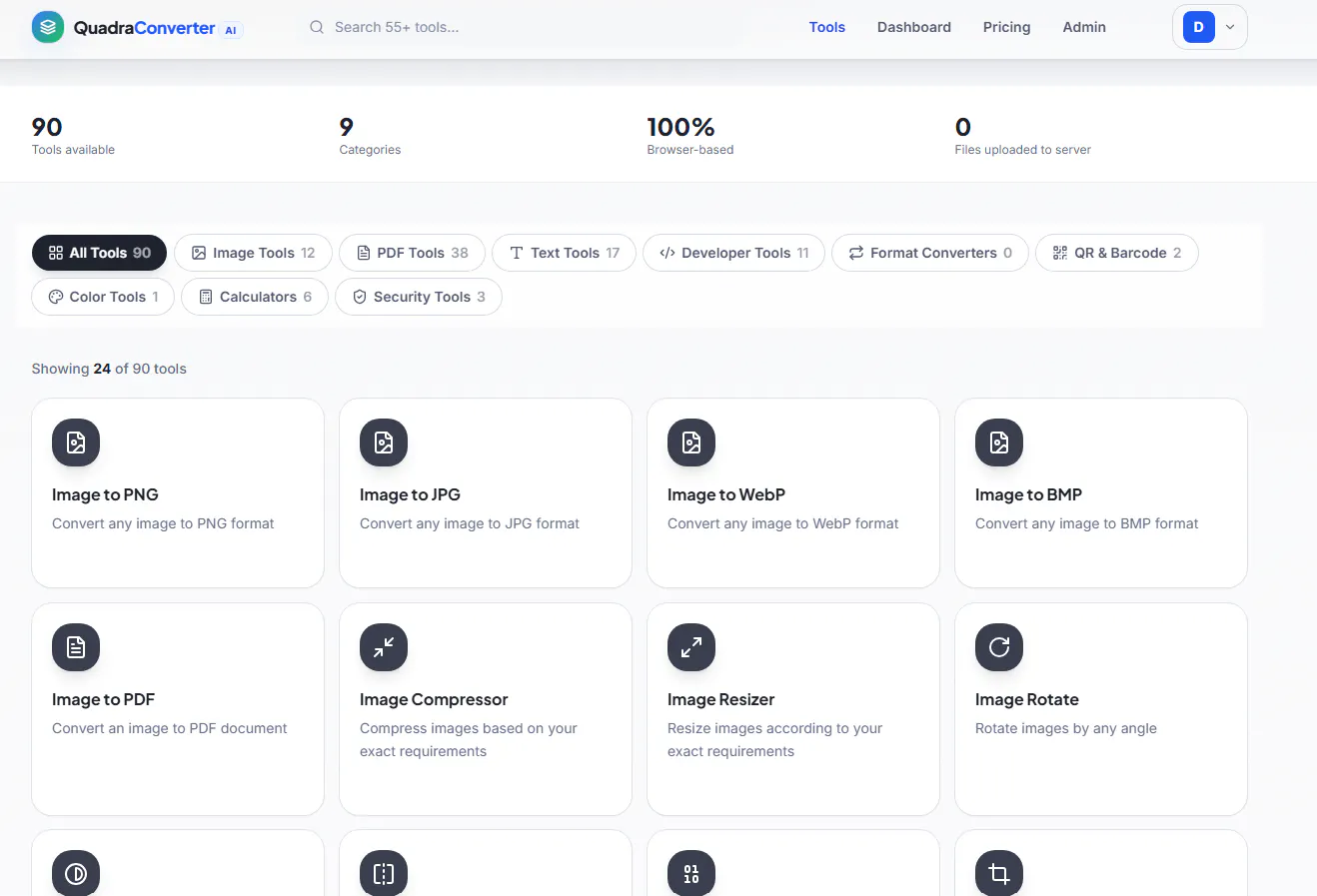Click the '0 Files uploaded to server' stat
Viewport: 1317px width, 896px height.
point(1023,136)
